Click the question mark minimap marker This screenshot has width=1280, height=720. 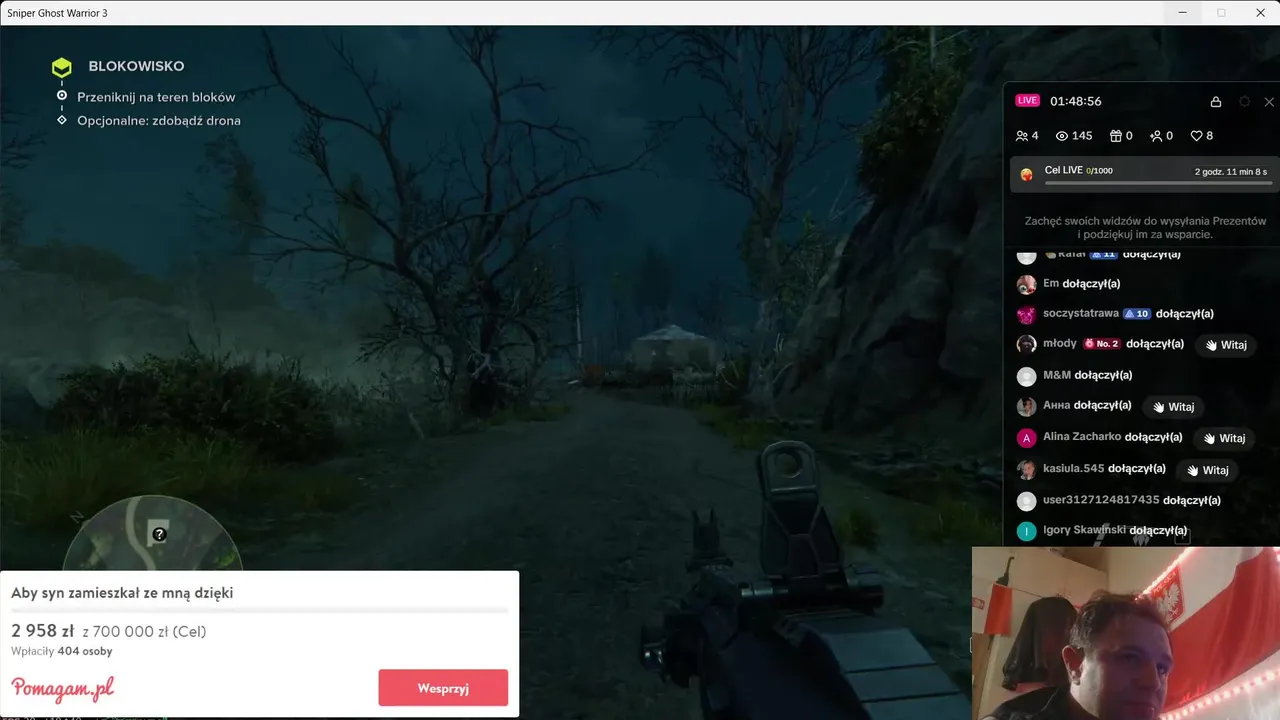158,535
